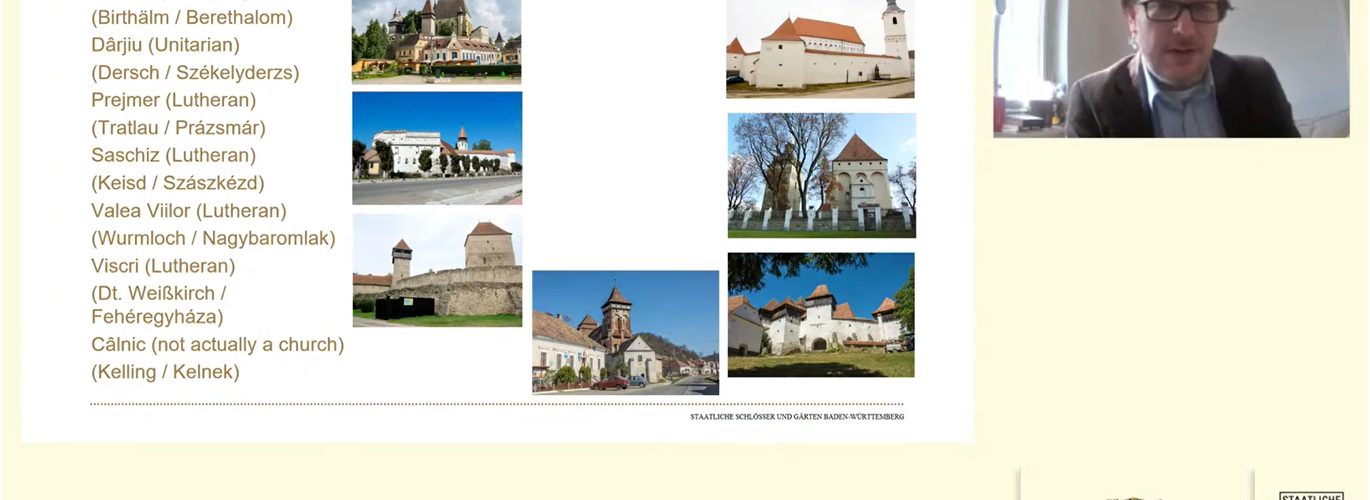The image size is (1370, 500).
Task: Click the 'Saschiz (Lutheran)' list entry
Action: point(173,155)
